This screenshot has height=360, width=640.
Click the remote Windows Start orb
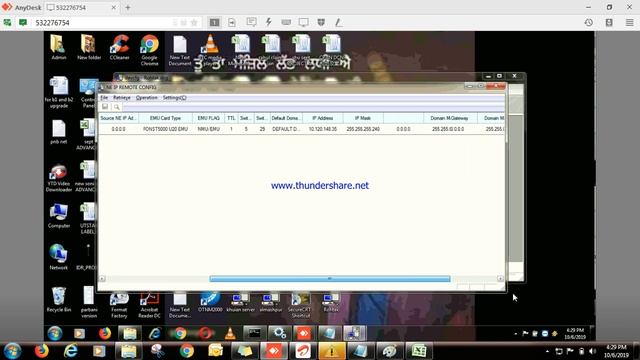tap(55, 333)
